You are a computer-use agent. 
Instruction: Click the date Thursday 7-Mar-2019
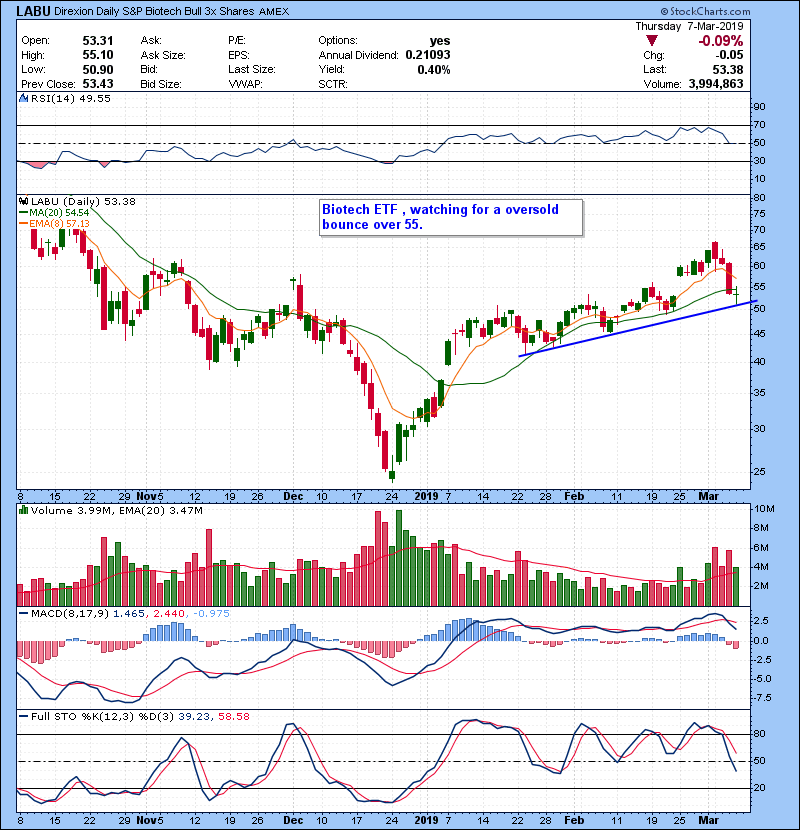click(x=689, y=26)
